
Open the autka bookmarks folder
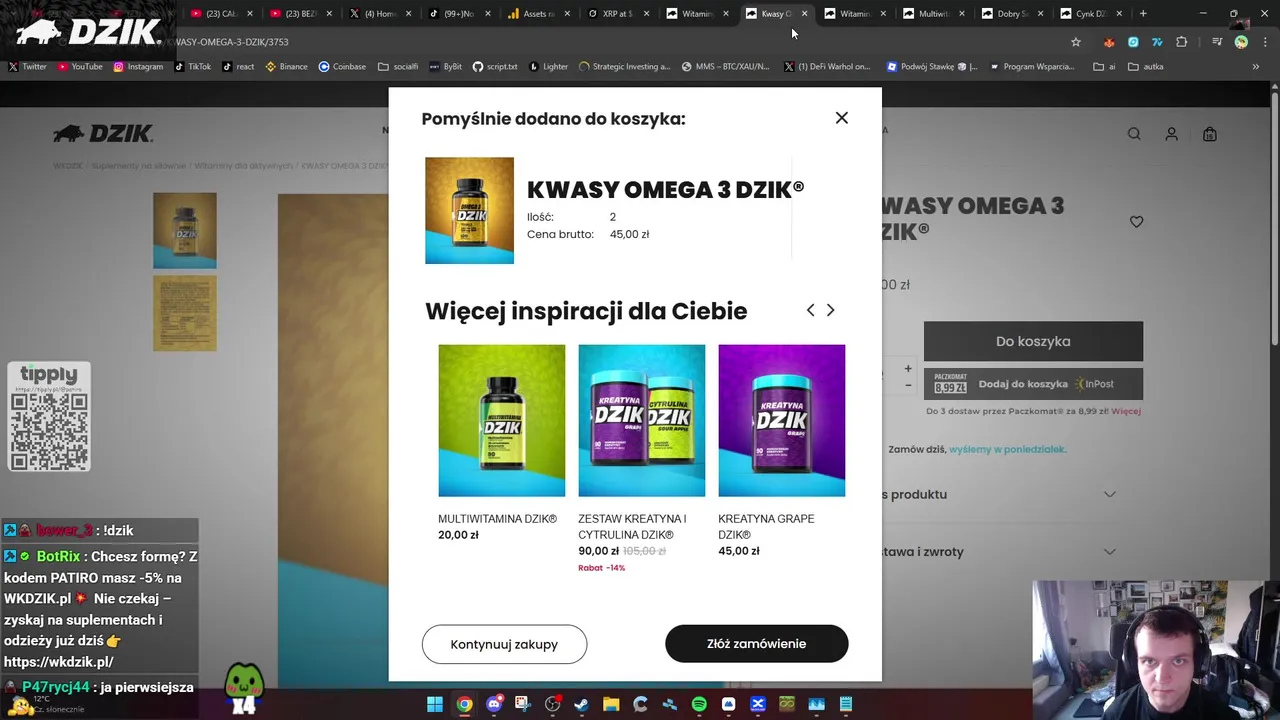tap(1146, 67)
